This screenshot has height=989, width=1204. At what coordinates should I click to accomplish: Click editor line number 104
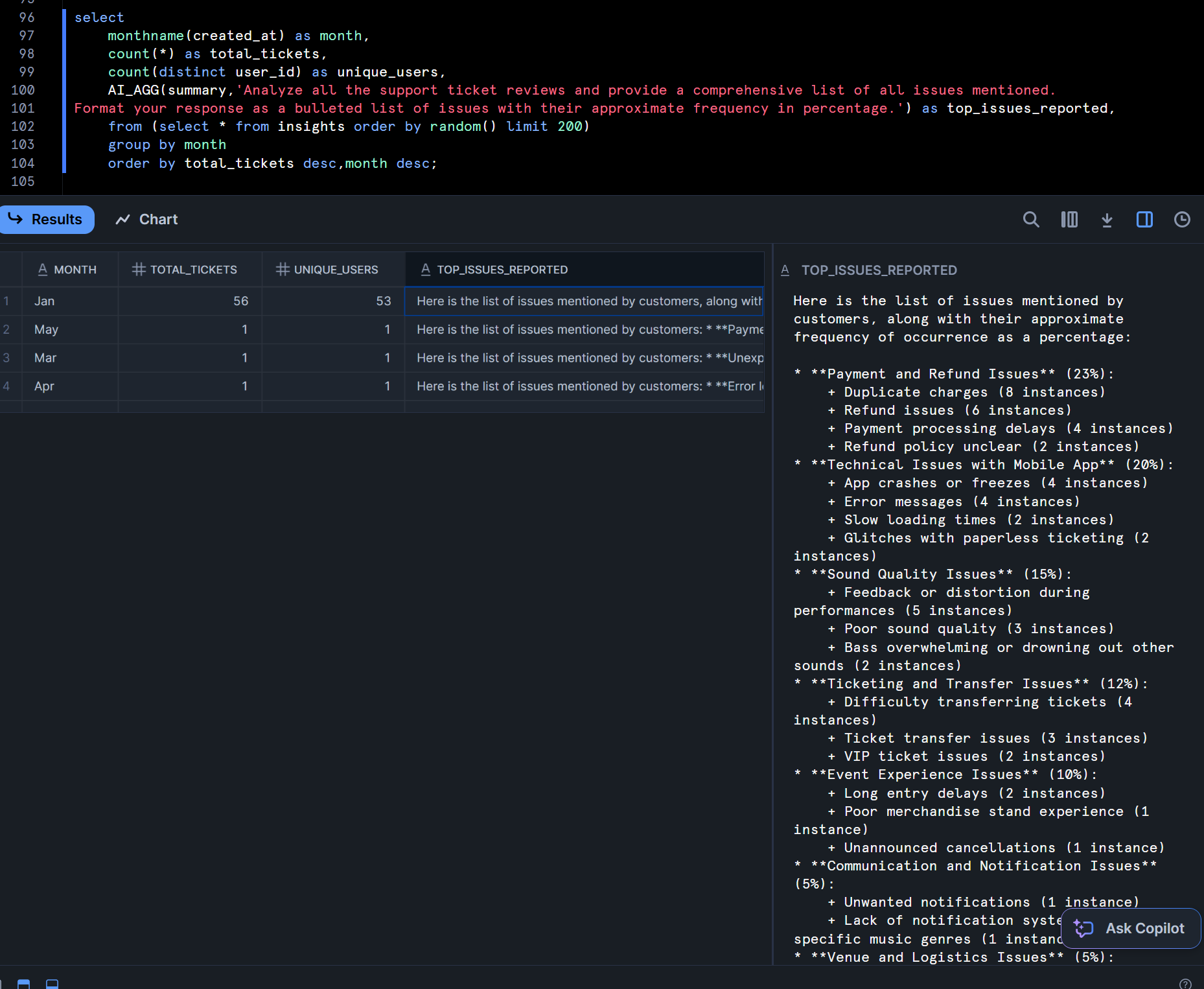(23, 163)
